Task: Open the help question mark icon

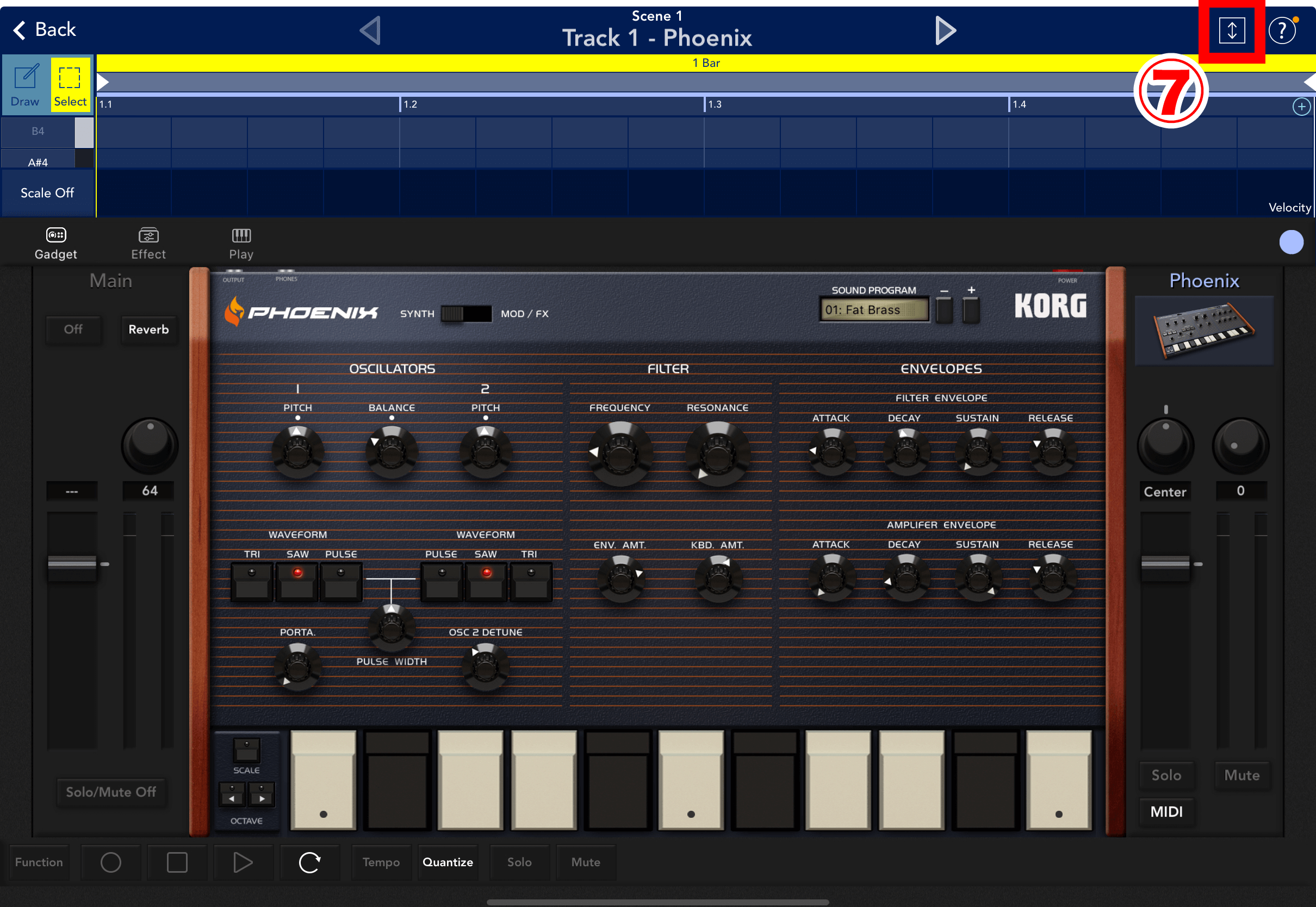Action: click(1282, 30)
